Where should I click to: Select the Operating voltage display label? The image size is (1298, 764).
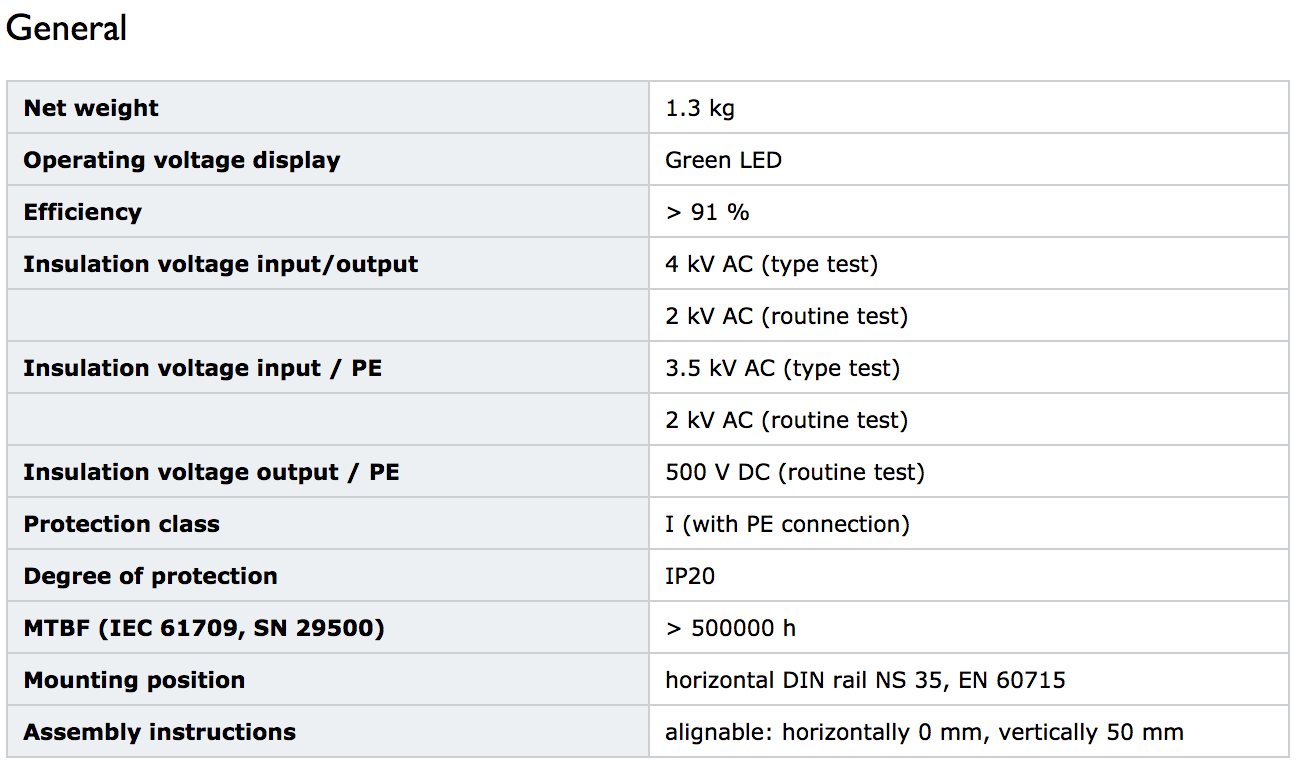click(181, 160)
